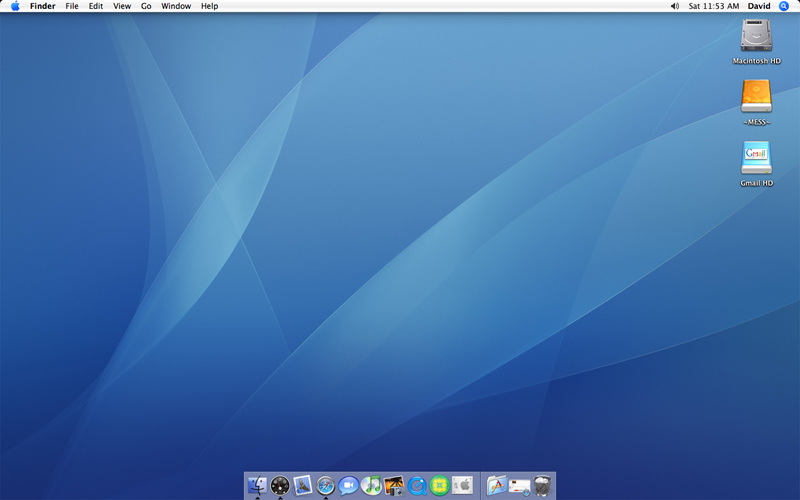Select the Gmail HD drive icon
This screenshot has width=800, height=500.
click(756, 159)
